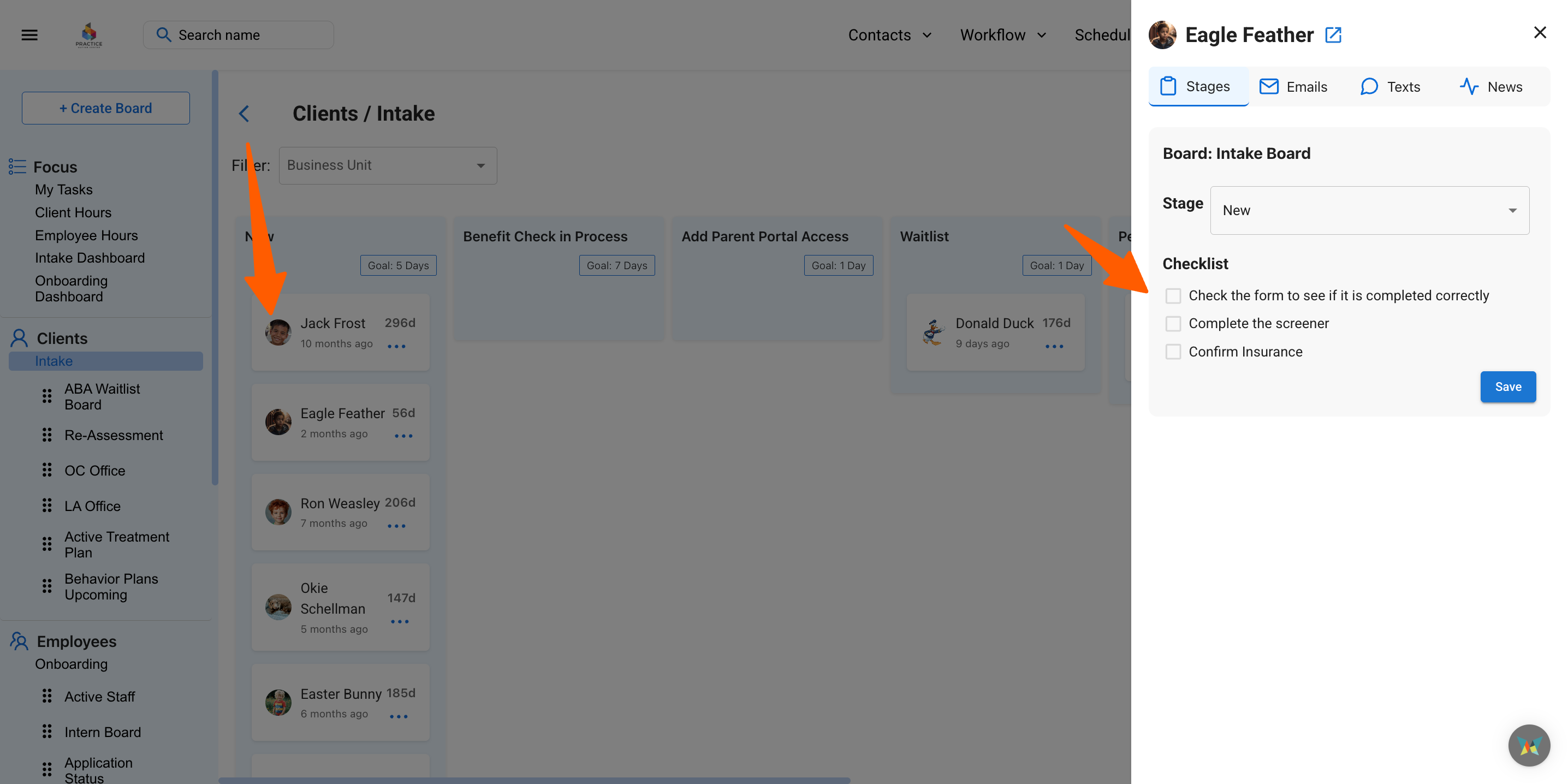1568x784 pixels.
Task: Click the + Create Board button
Action: click(x=105, y=108)
